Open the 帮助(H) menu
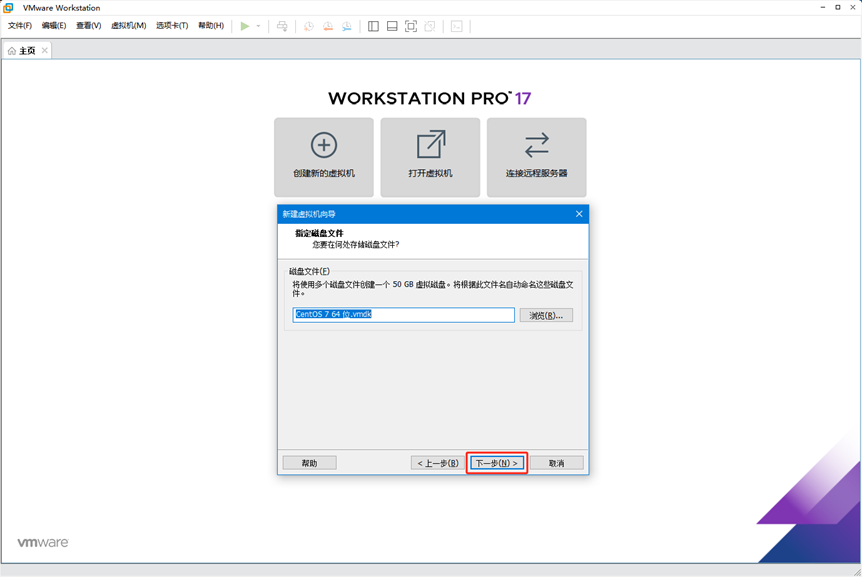Screen dimensions: 862x577 coord(211,26)
